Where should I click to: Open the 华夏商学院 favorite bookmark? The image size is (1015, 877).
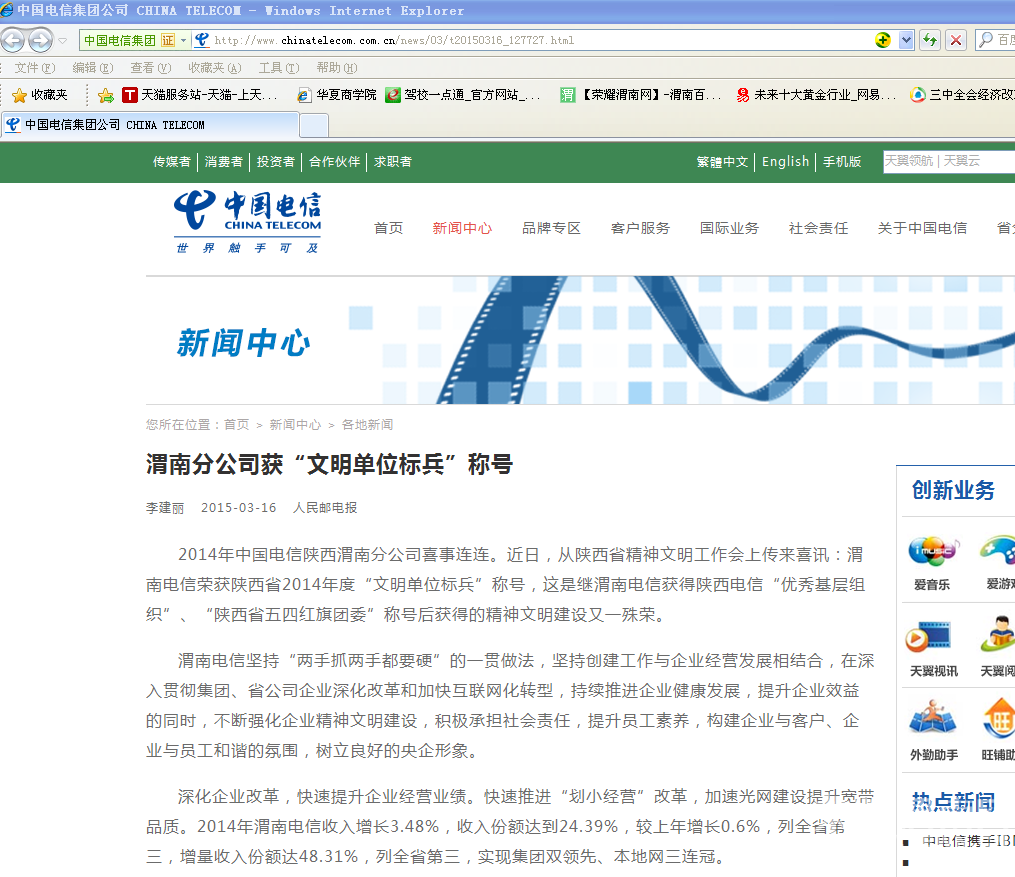click(337, 95)
